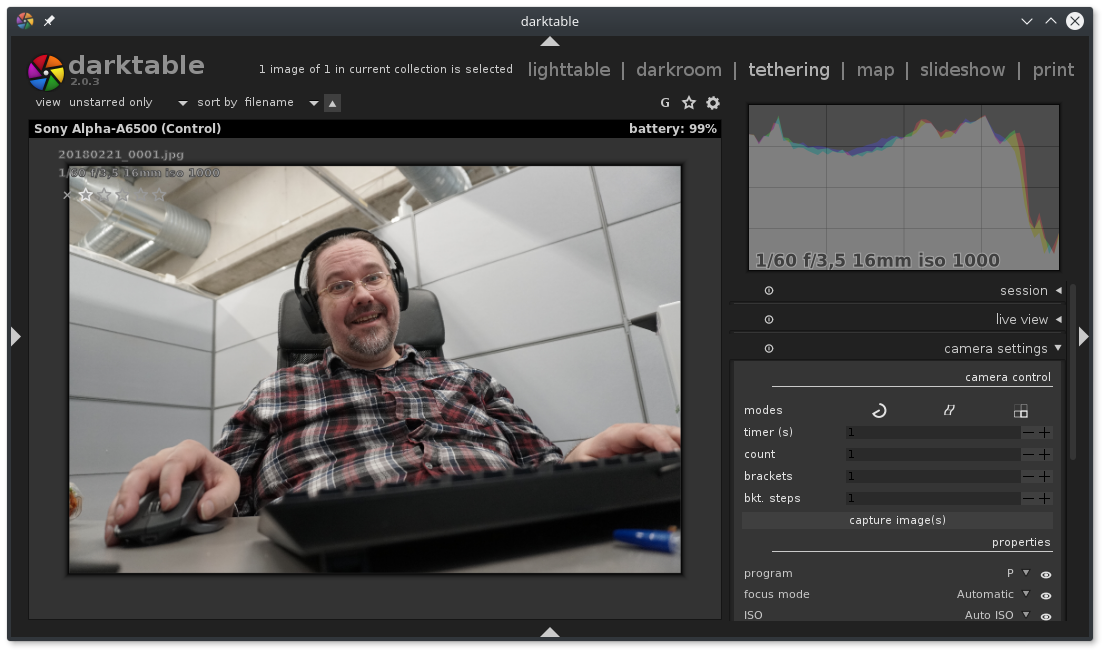
Task: Increase the brackets value with plus
Action: (x=1045, y=476)
